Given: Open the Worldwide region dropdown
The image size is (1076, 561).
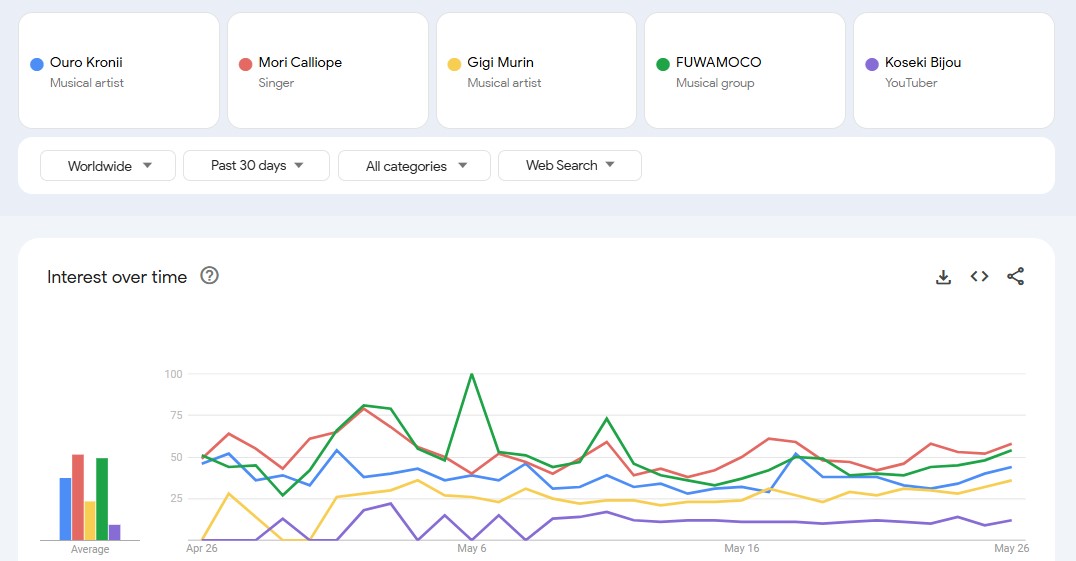Looking at the screenshot, I should (108, 166).
